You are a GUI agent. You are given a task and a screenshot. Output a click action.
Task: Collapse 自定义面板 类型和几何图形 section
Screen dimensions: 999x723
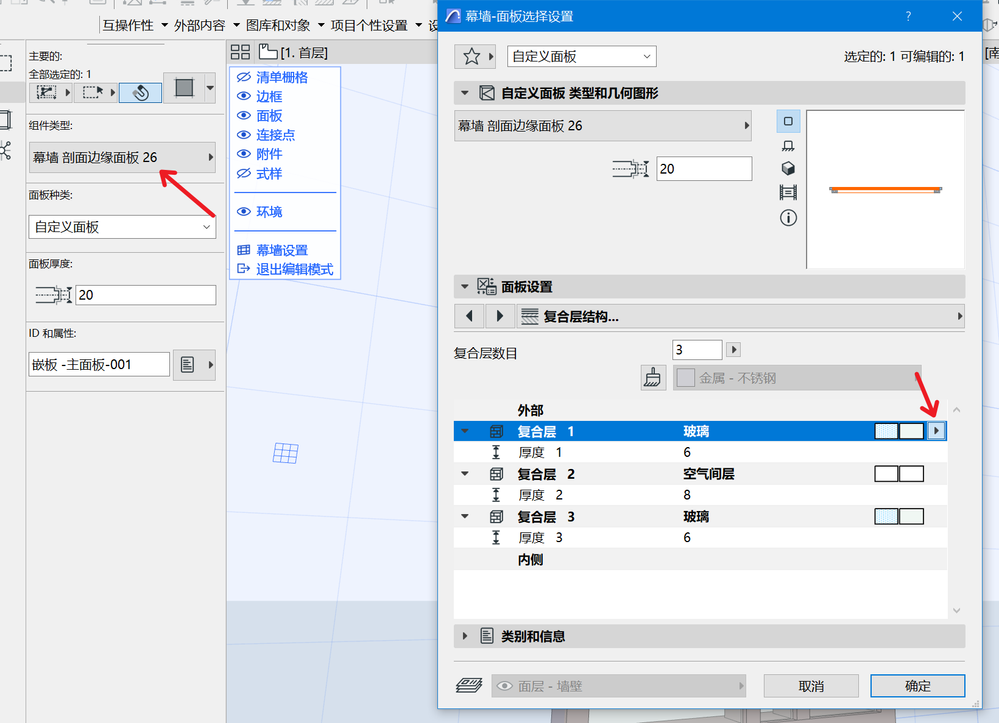[x=465, y=93]
